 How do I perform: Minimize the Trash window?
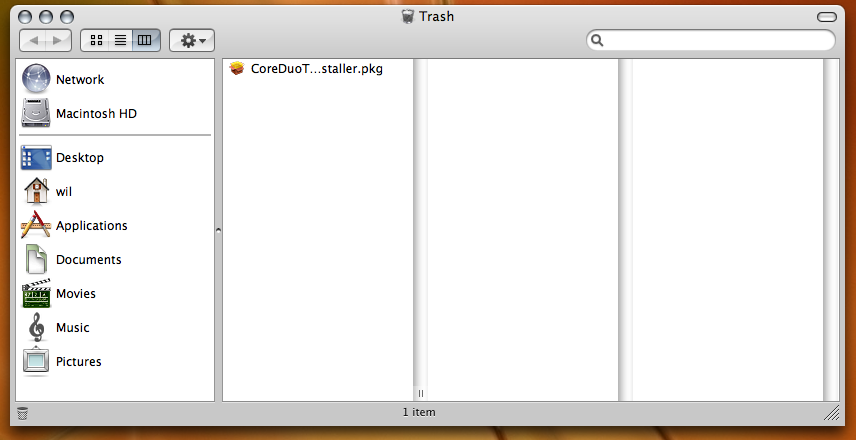[46, 17]
